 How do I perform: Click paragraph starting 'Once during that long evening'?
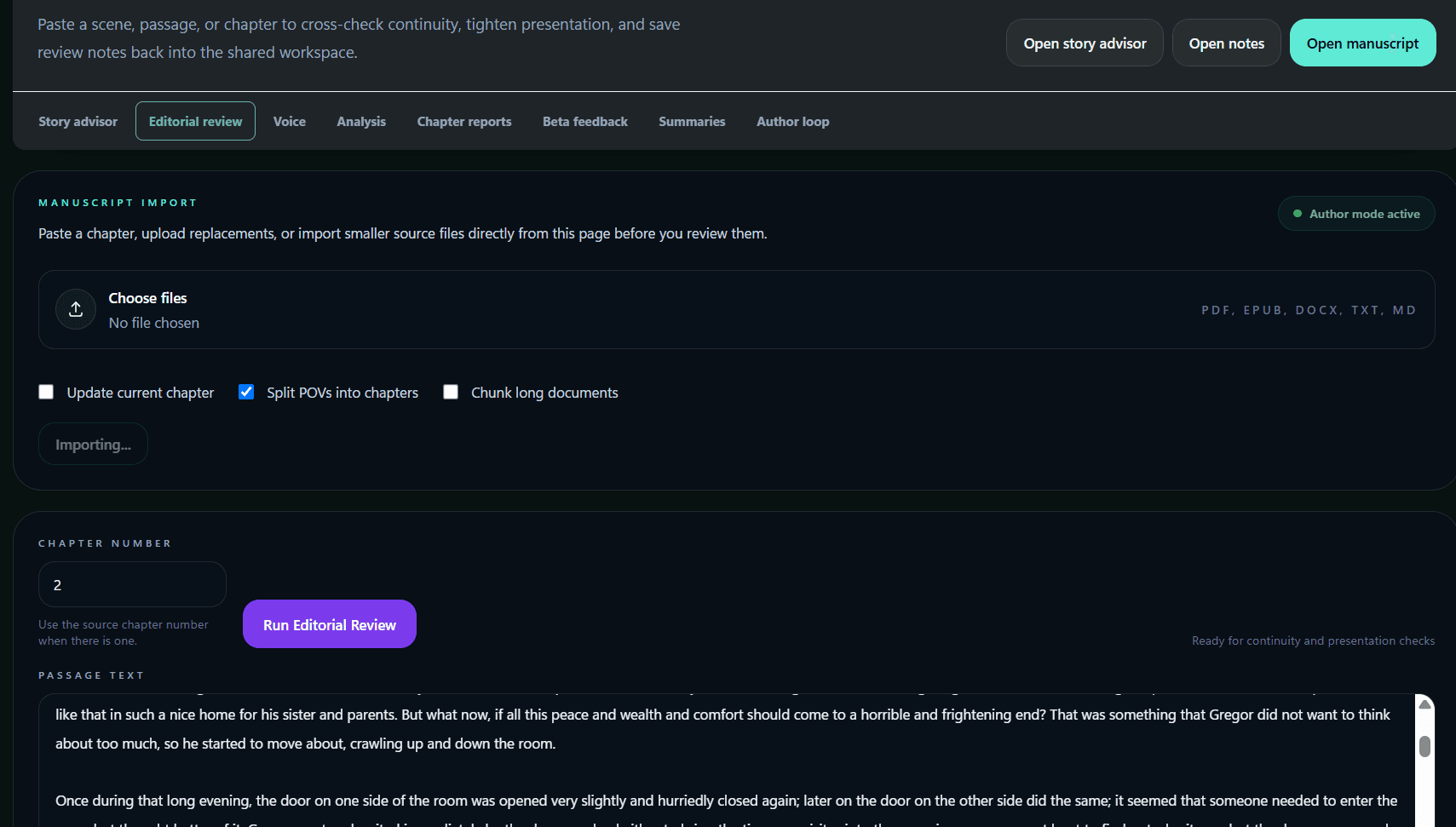(x=727, y=807)
